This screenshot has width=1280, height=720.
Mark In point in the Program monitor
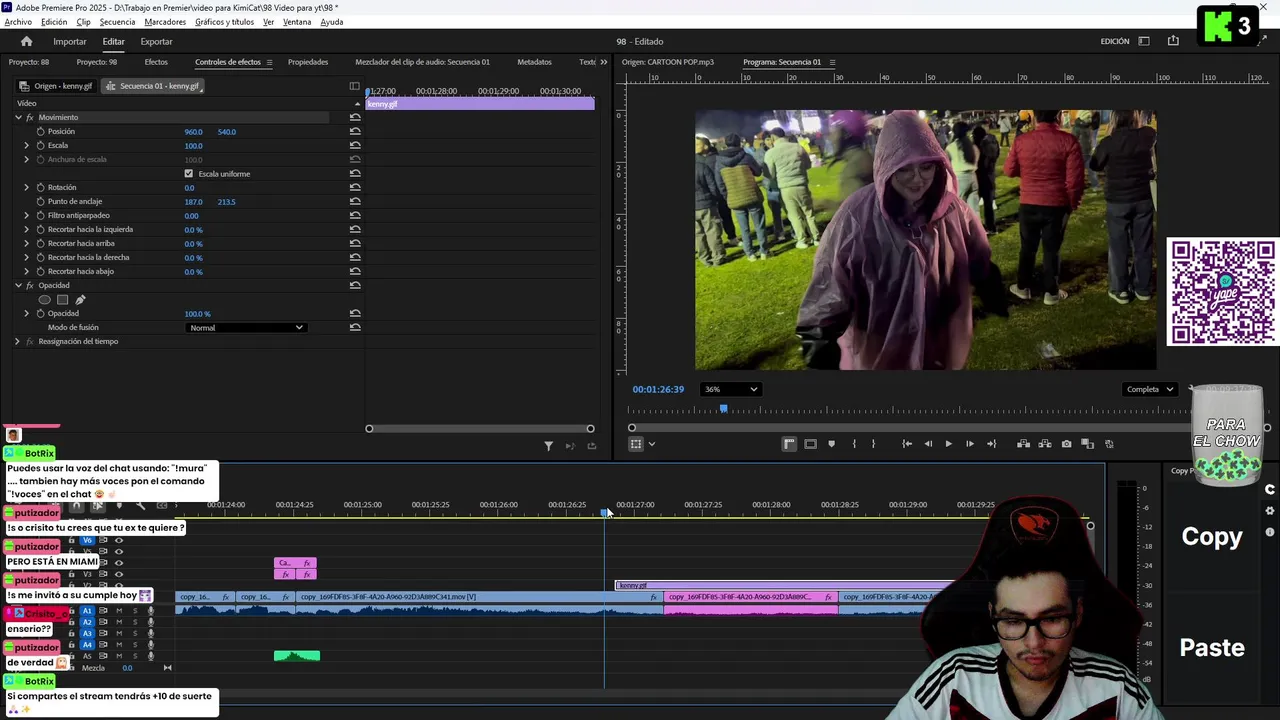point(854,444)
